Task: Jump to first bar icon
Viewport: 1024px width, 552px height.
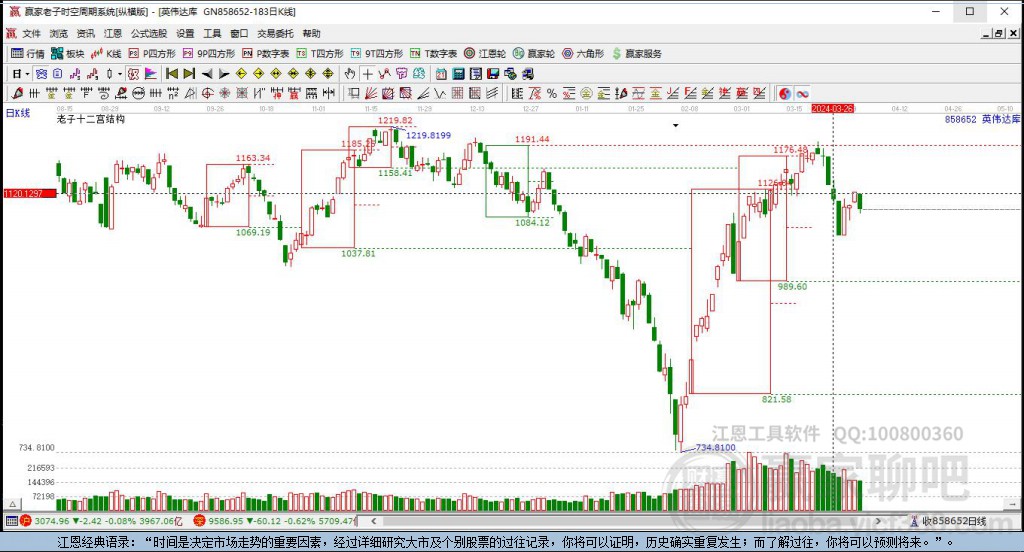Action: [172, 74]
